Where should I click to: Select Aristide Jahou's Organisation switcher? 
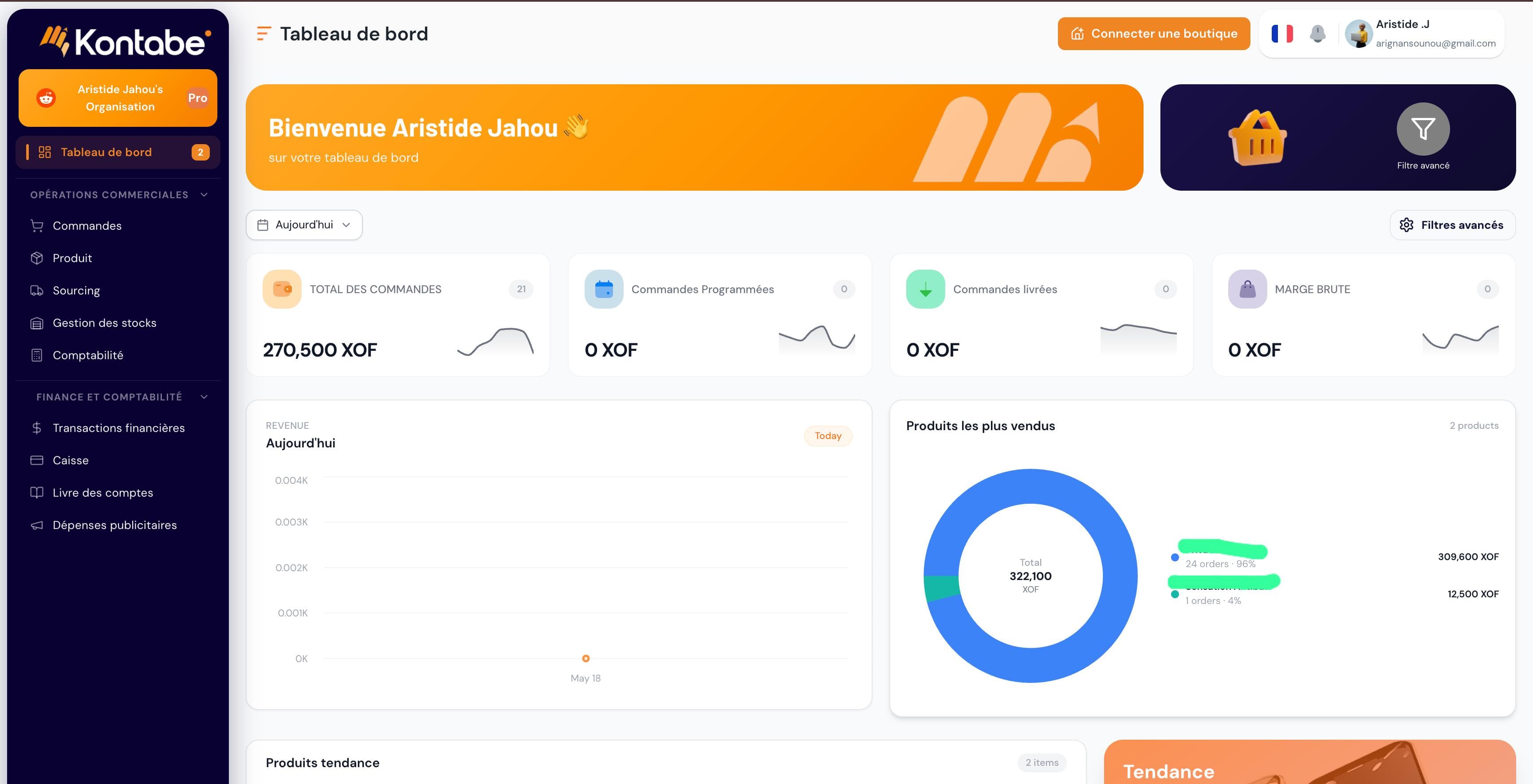click(x=118, y=98)
